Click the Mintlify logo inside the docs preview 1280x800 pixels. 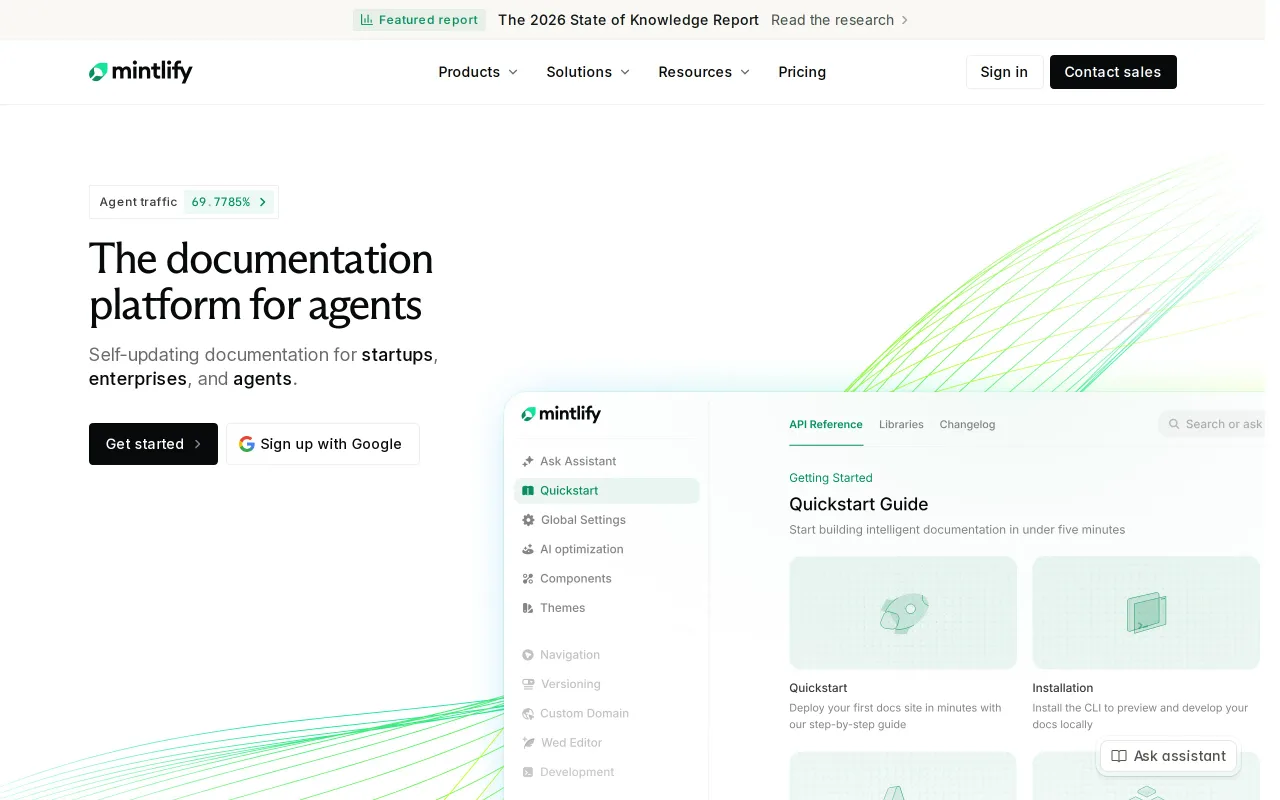[x=561, y=414]
